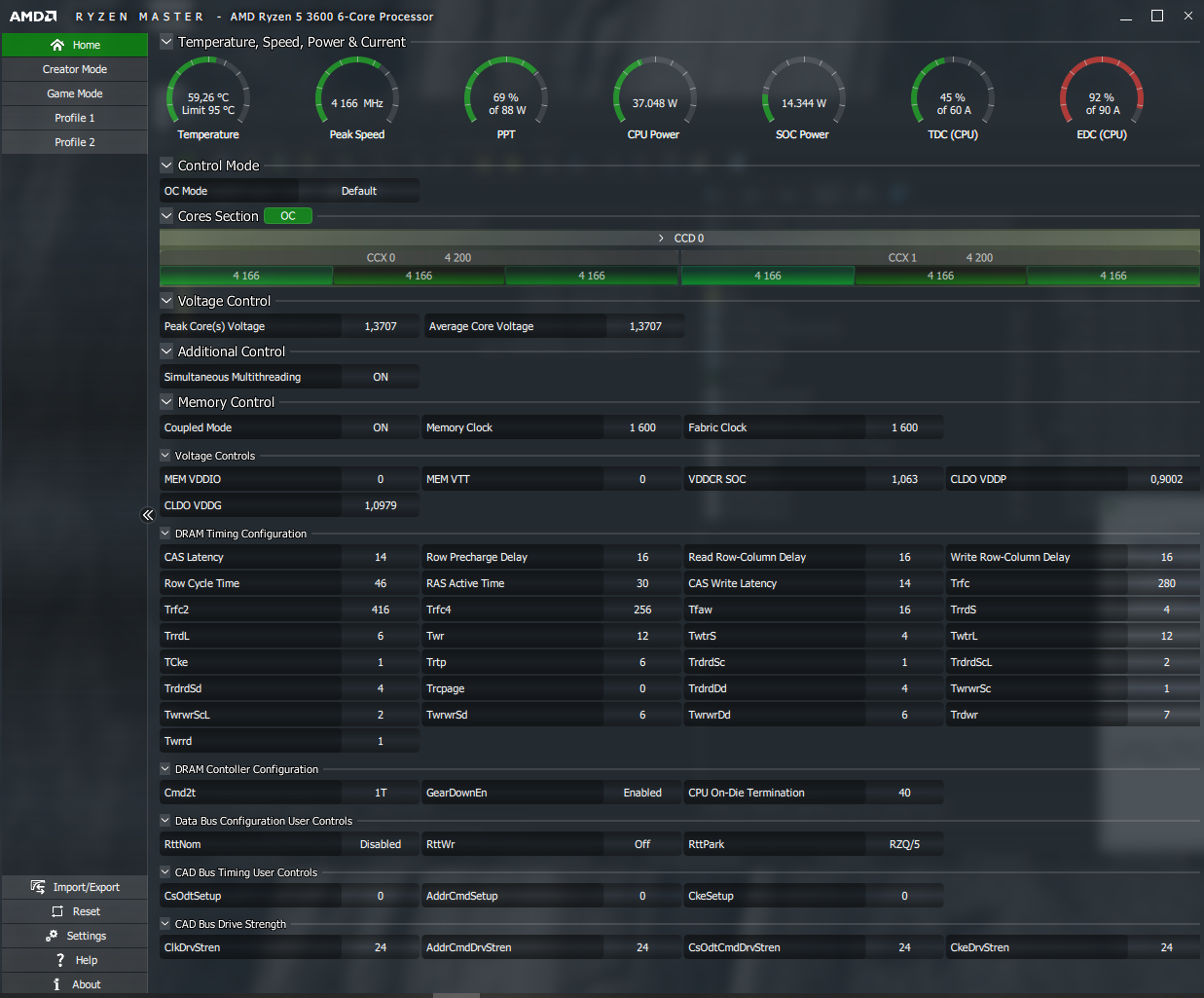Collapse CAD Bus Timing User Controls
Viewport: 1204px width, 998px height.
165,872
